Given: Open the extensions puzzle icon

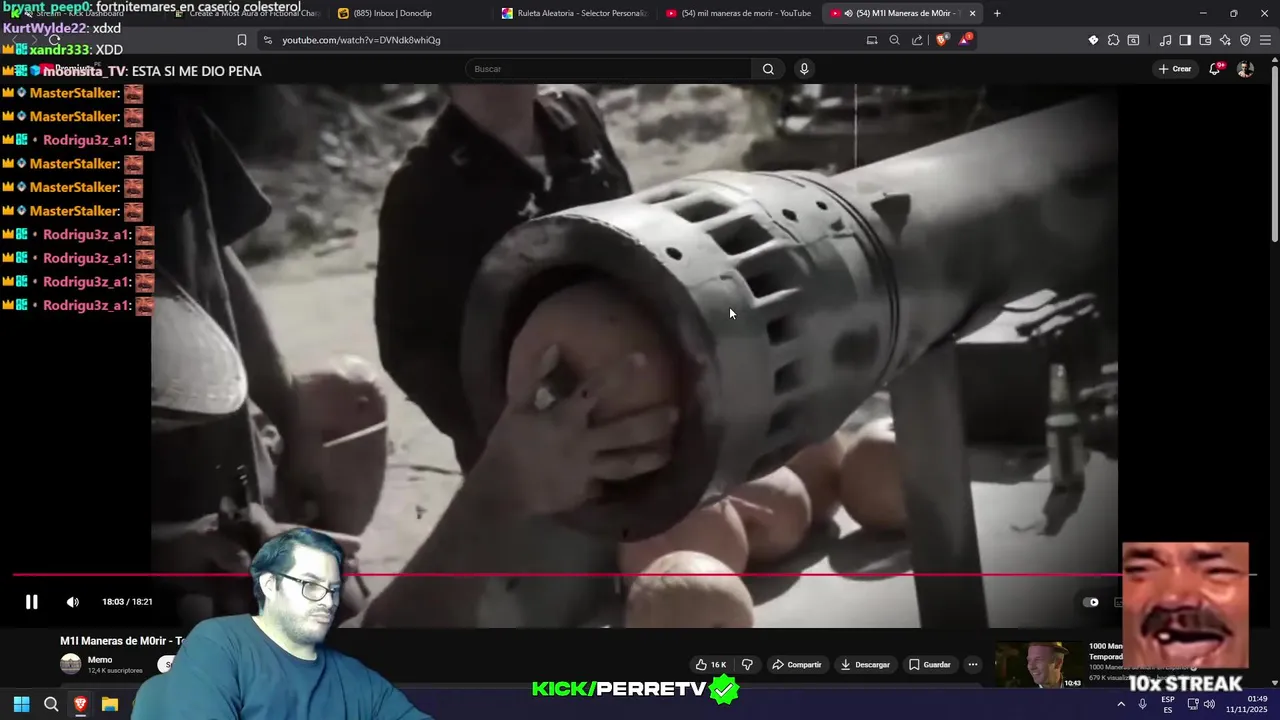Looking at the screenshot, I should point(1113,40).
